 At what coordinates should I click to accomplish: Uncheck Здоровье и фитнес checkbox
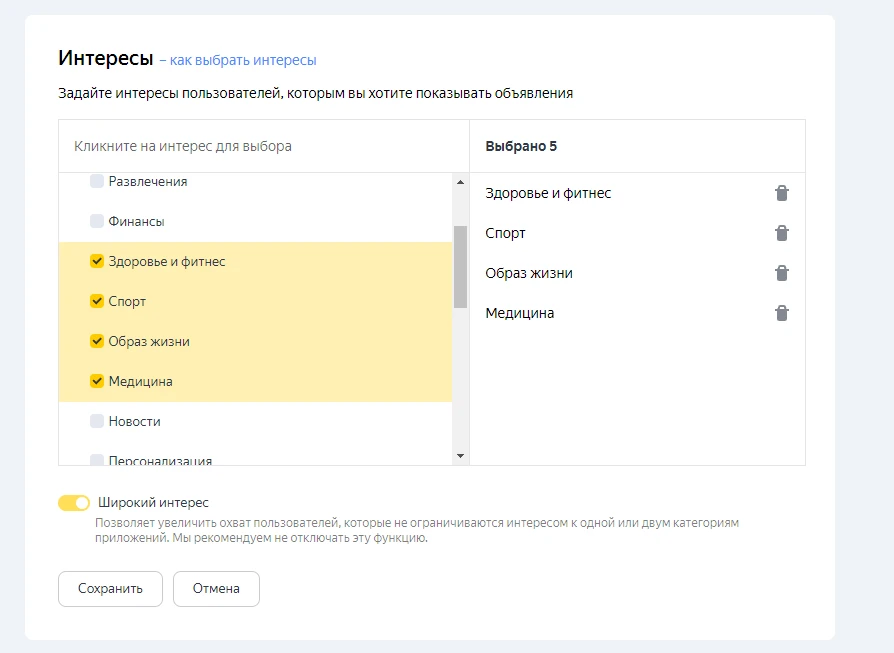(x=97, y=261)
